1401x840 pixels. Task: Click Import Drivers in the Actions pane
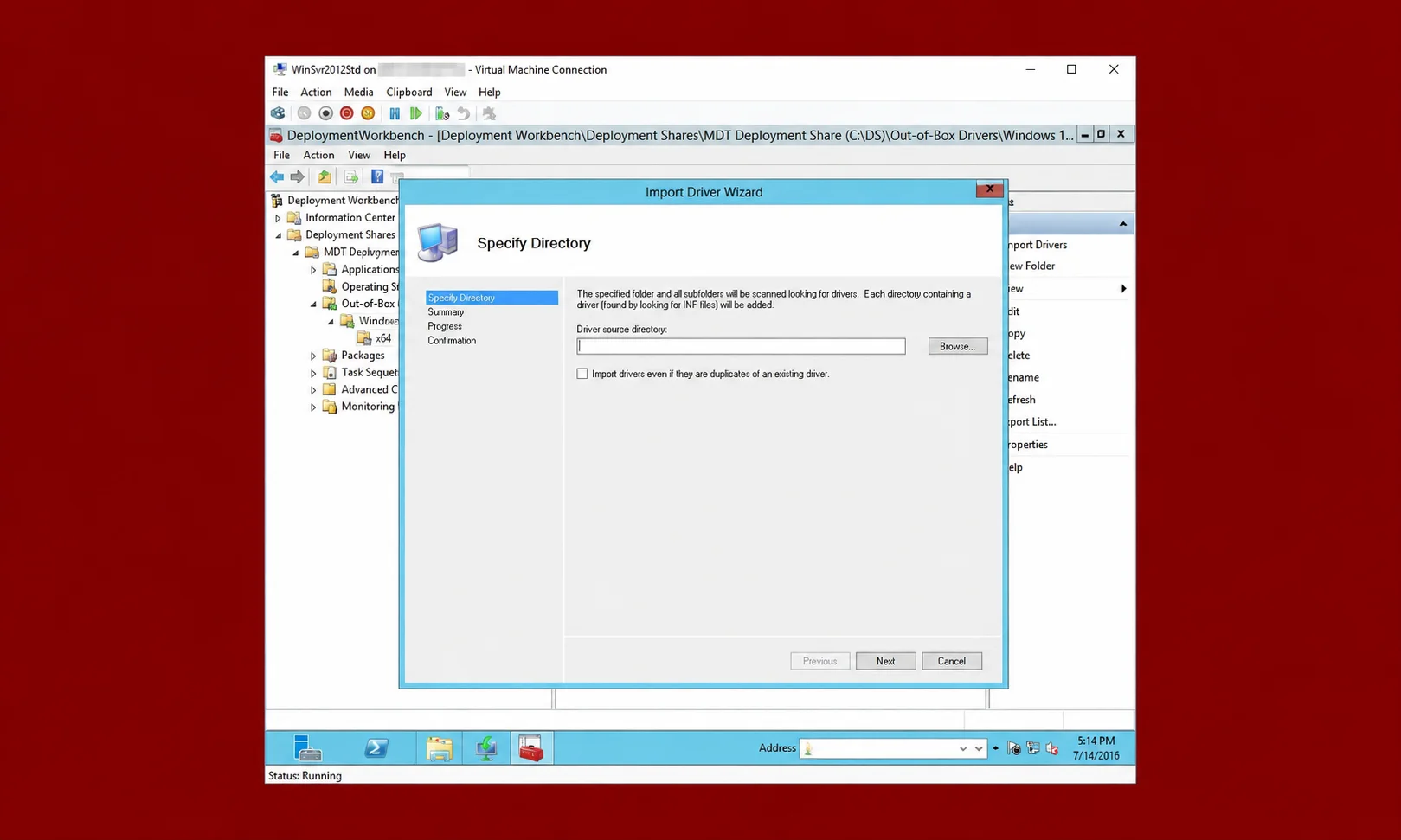click(x=1037, y=245)
